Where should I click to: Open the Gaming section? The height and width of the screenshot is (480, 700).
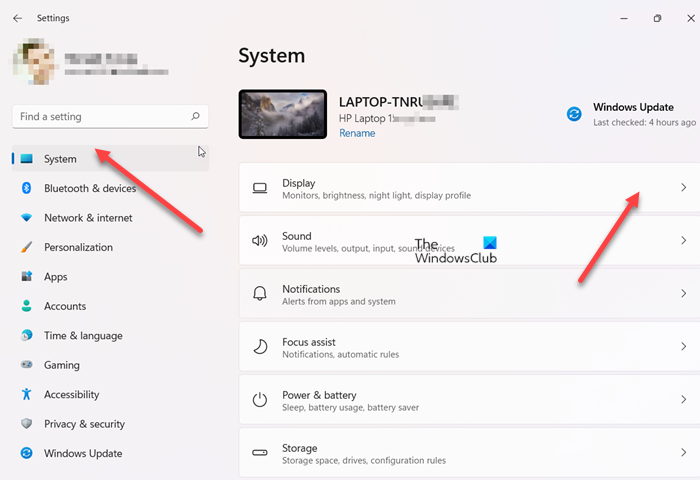coord(110,365)
